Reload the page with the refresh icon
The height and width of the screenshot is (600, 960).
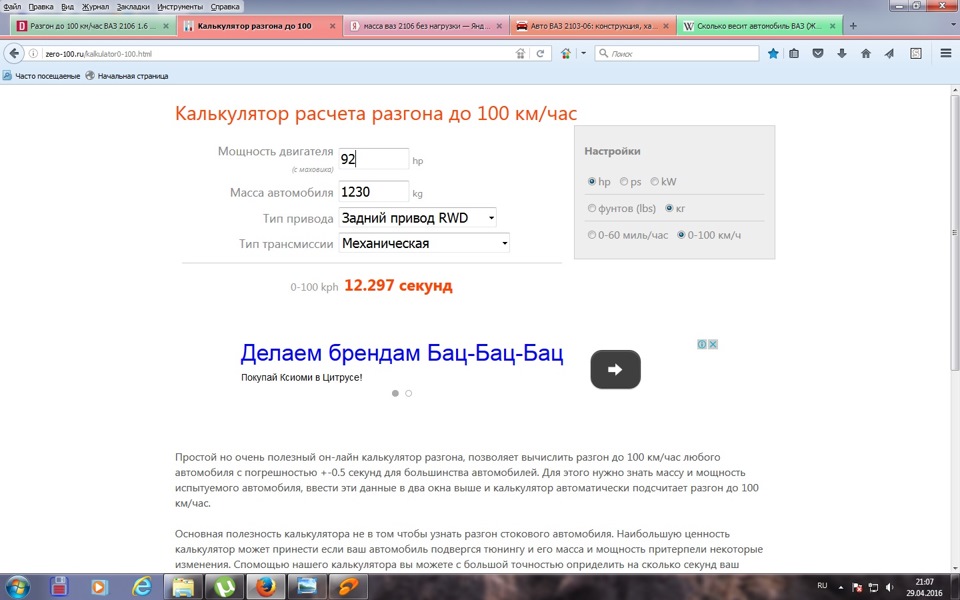tap(541, 53)
